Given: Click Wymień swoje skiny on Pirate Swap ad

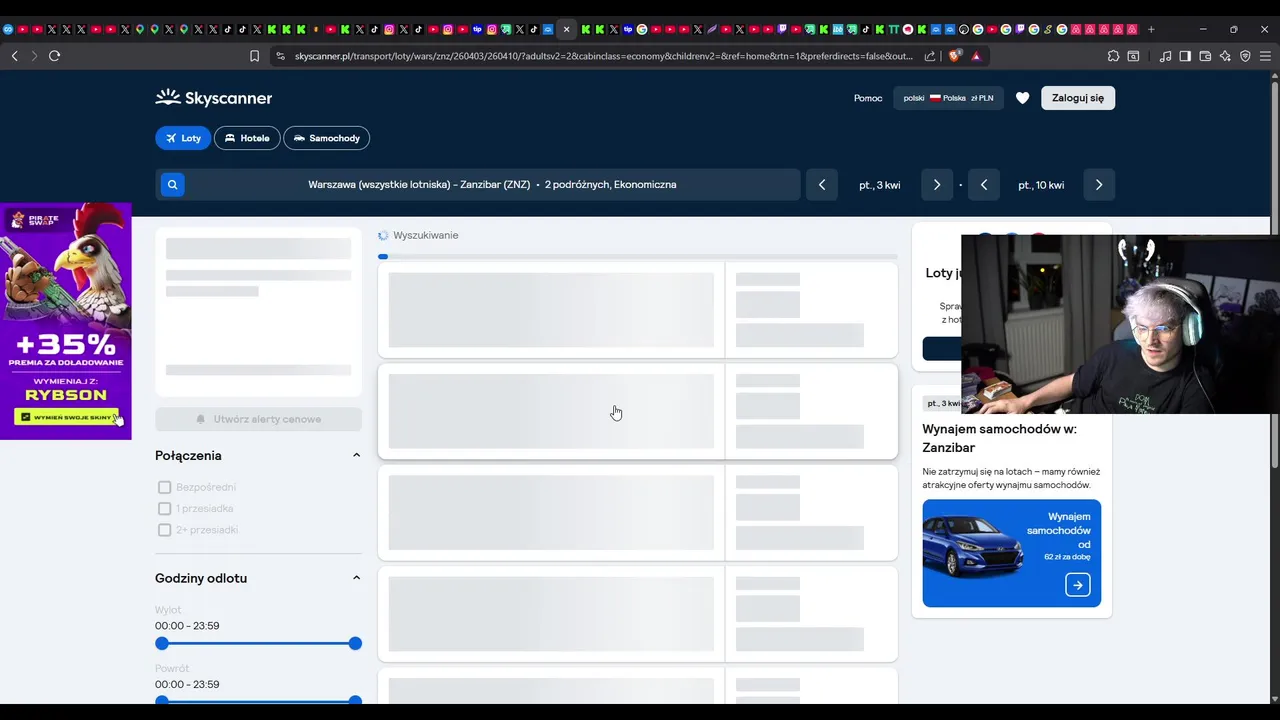Looking at the screenshot, I should point(66,417).
